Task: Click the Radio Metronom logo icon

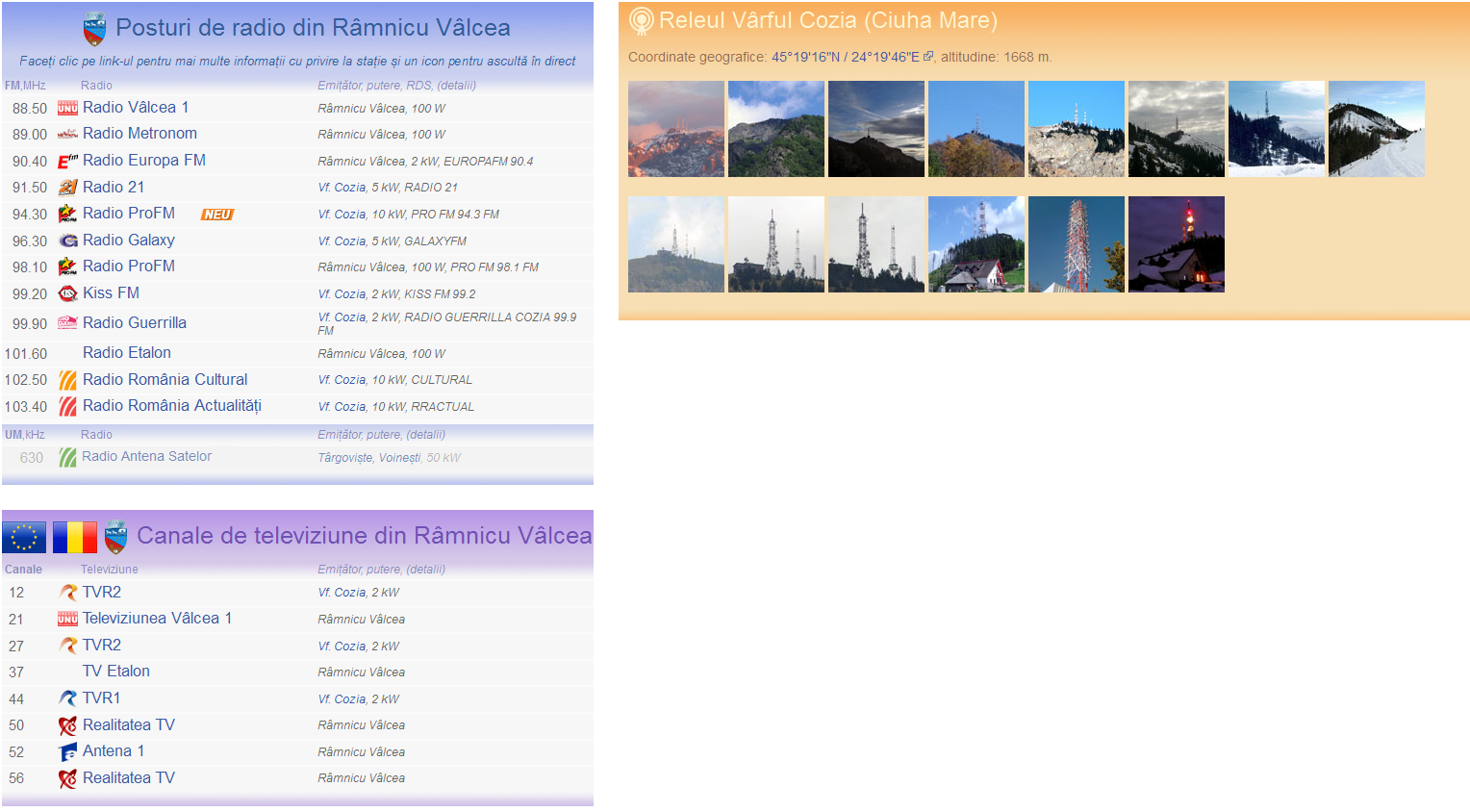Action: click(x=67, y=135)
